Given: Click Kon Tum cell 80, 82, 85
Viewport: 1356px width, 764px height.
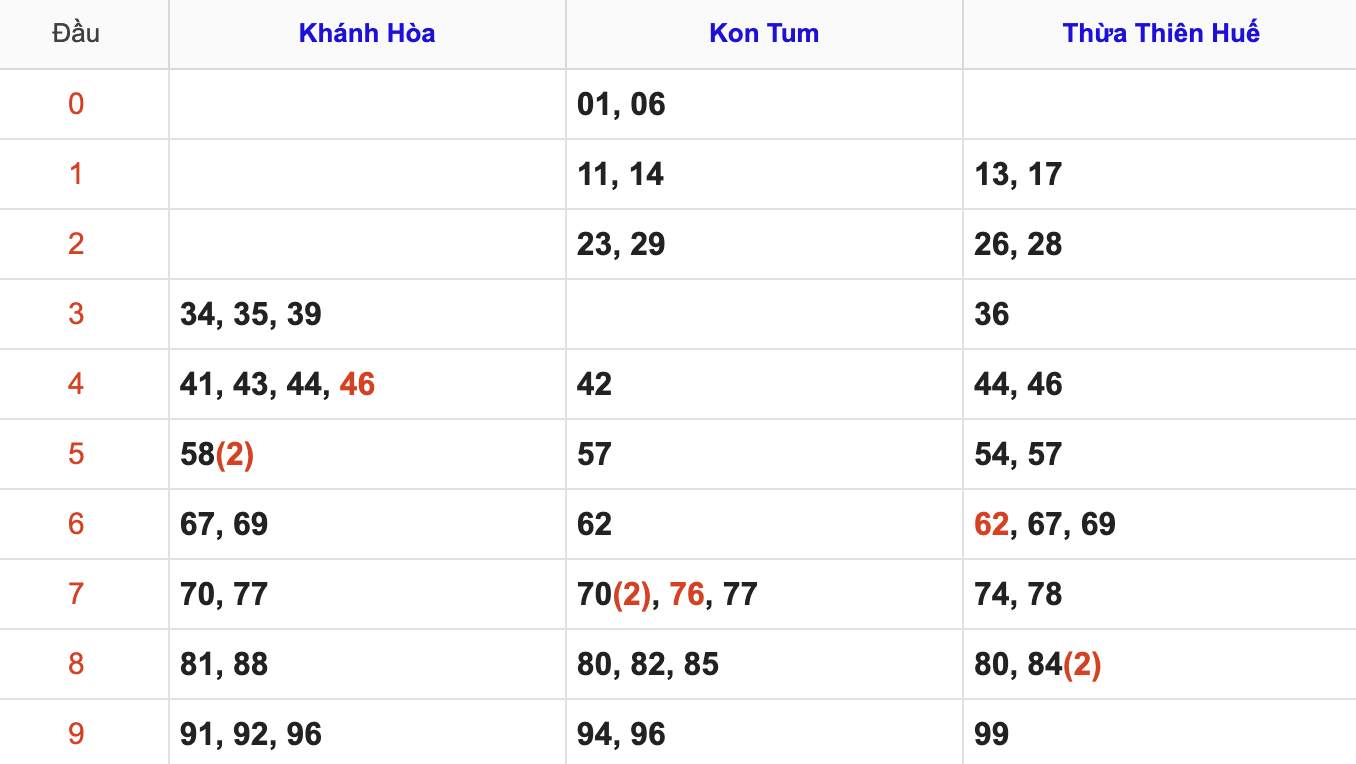Looking at the screenshot, I should 648,664.
